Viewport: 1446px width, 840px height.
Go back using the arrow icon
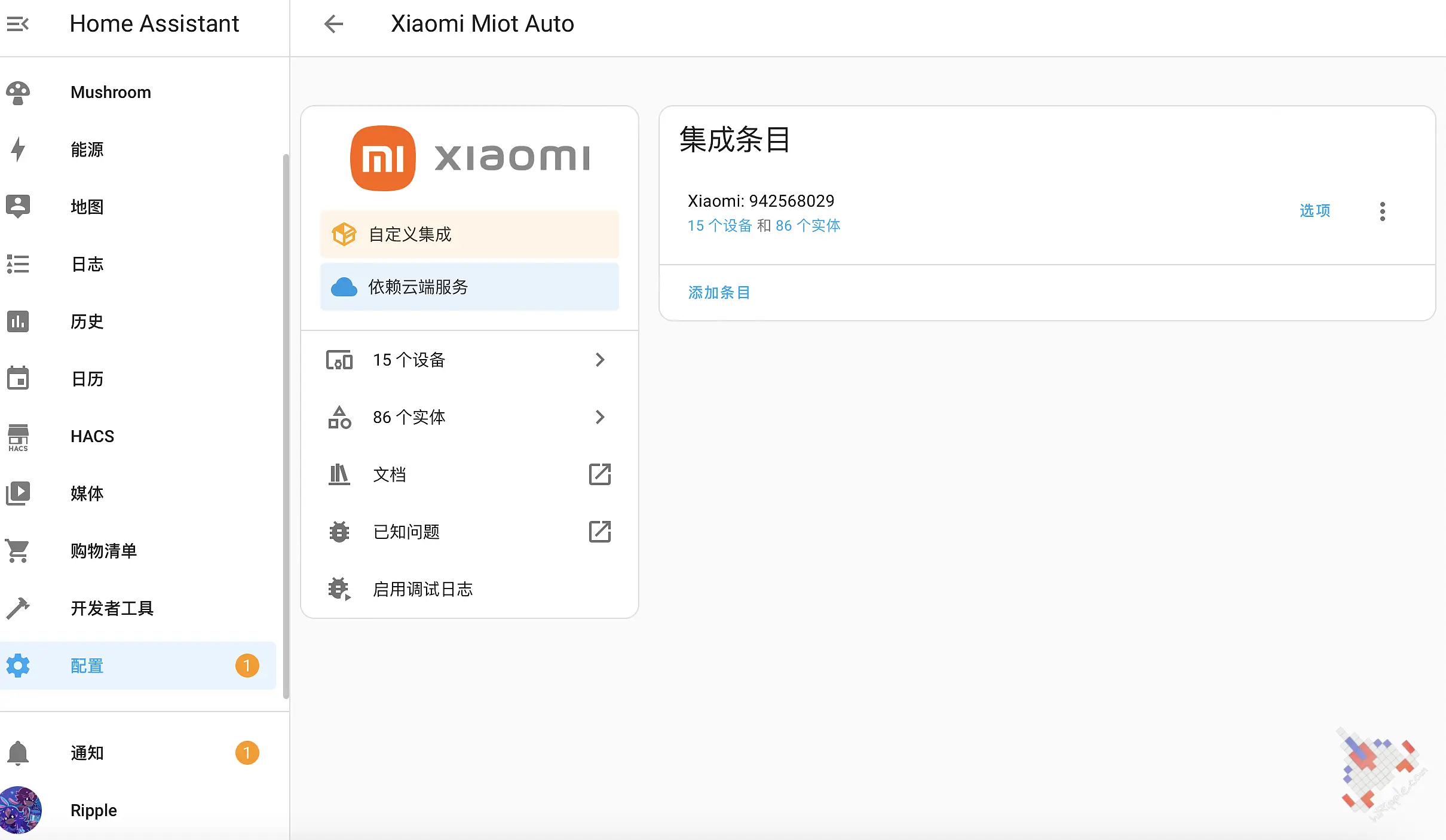[333, 24]
